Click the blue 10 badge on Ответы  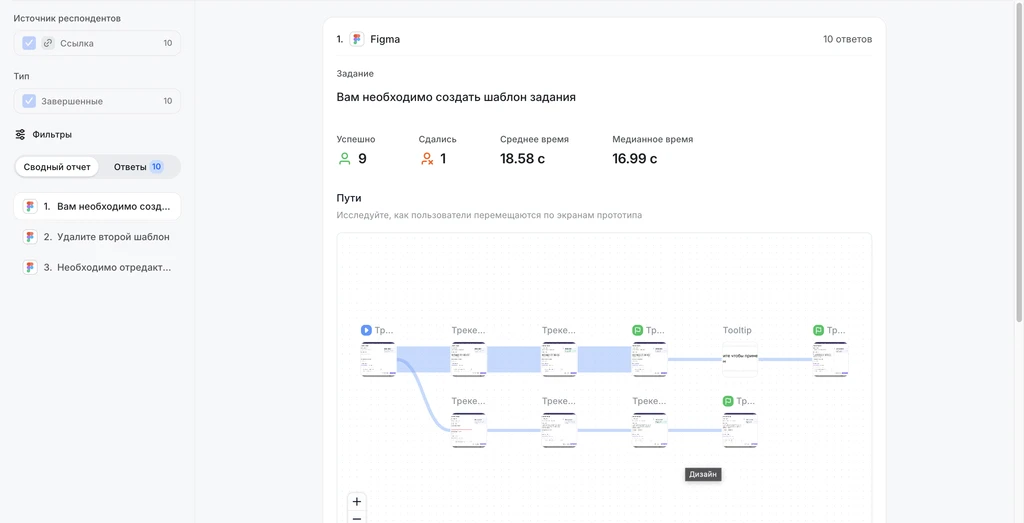tap(157, 167)
